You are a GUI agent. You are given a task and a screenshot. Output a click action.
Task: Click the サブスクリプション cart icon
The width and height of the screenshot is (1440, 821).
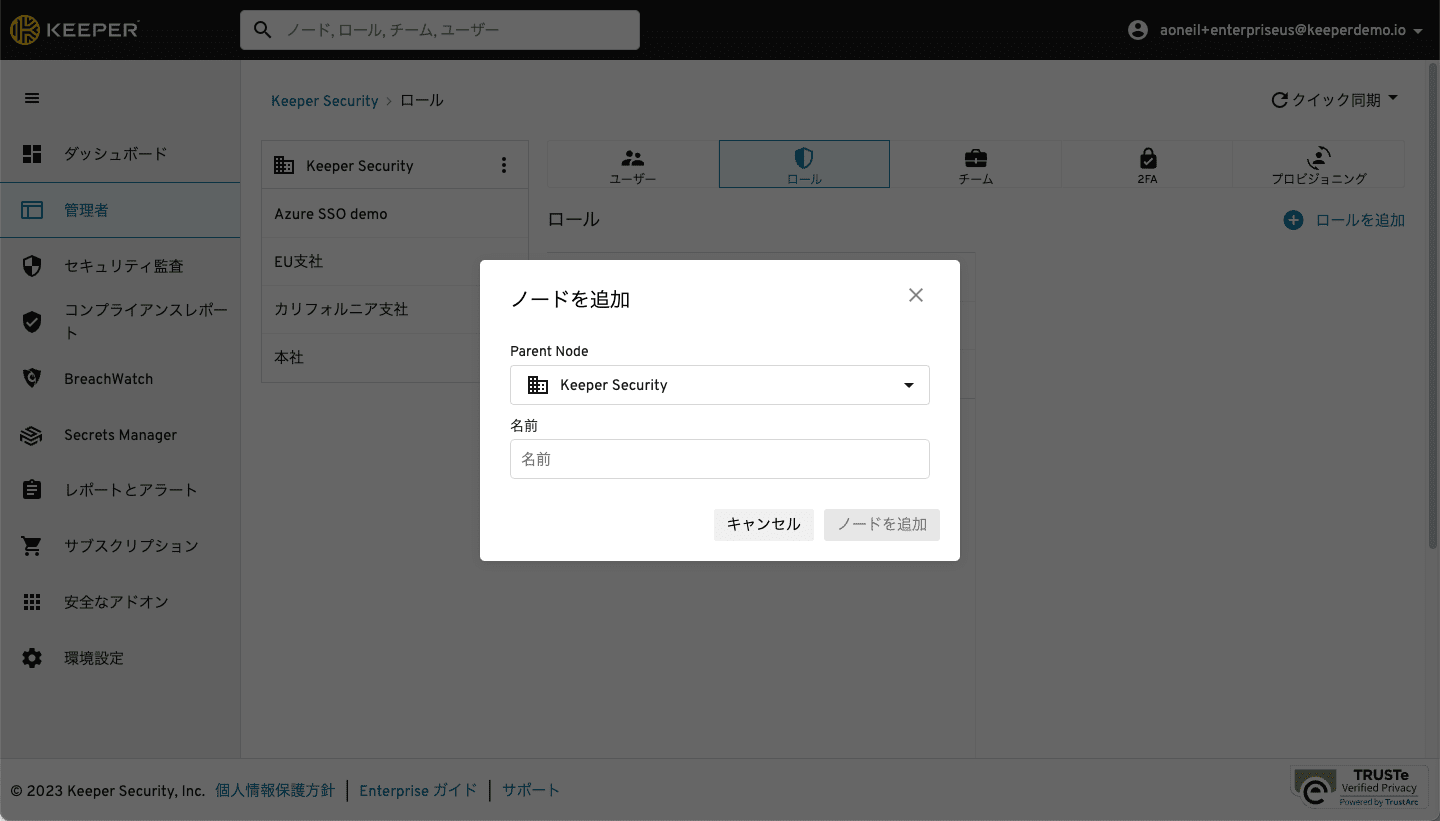(32, 546)
